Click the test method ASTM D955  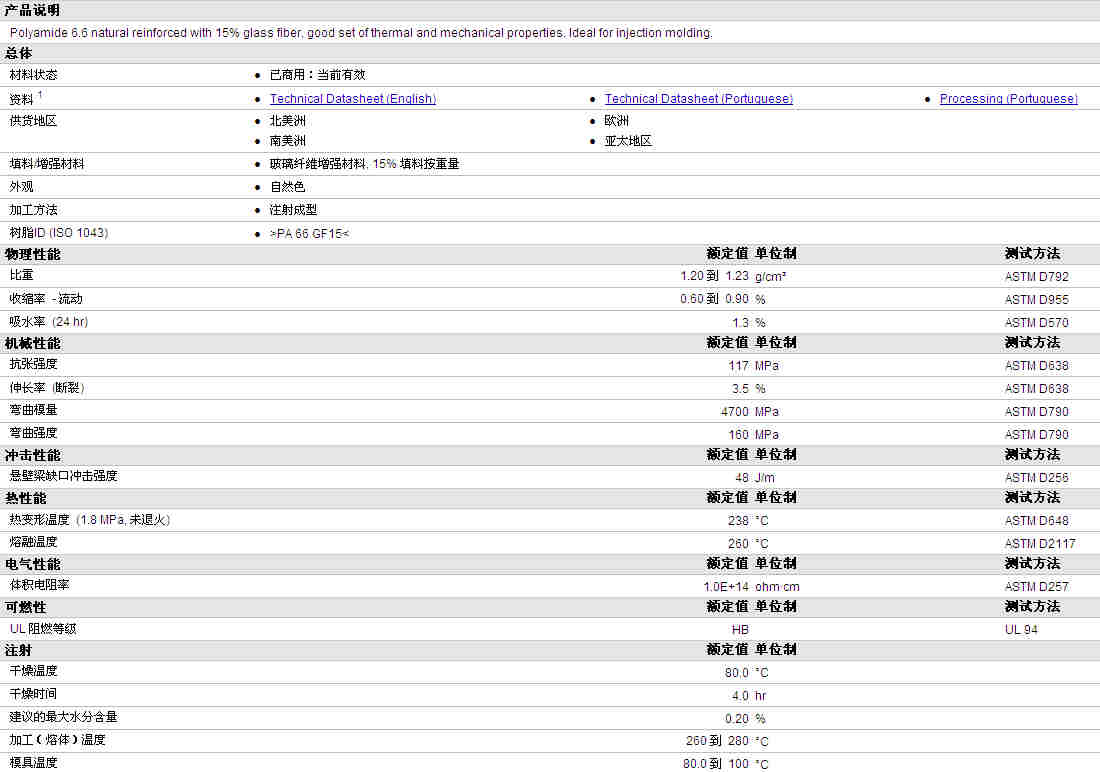tap(1037, 300)
